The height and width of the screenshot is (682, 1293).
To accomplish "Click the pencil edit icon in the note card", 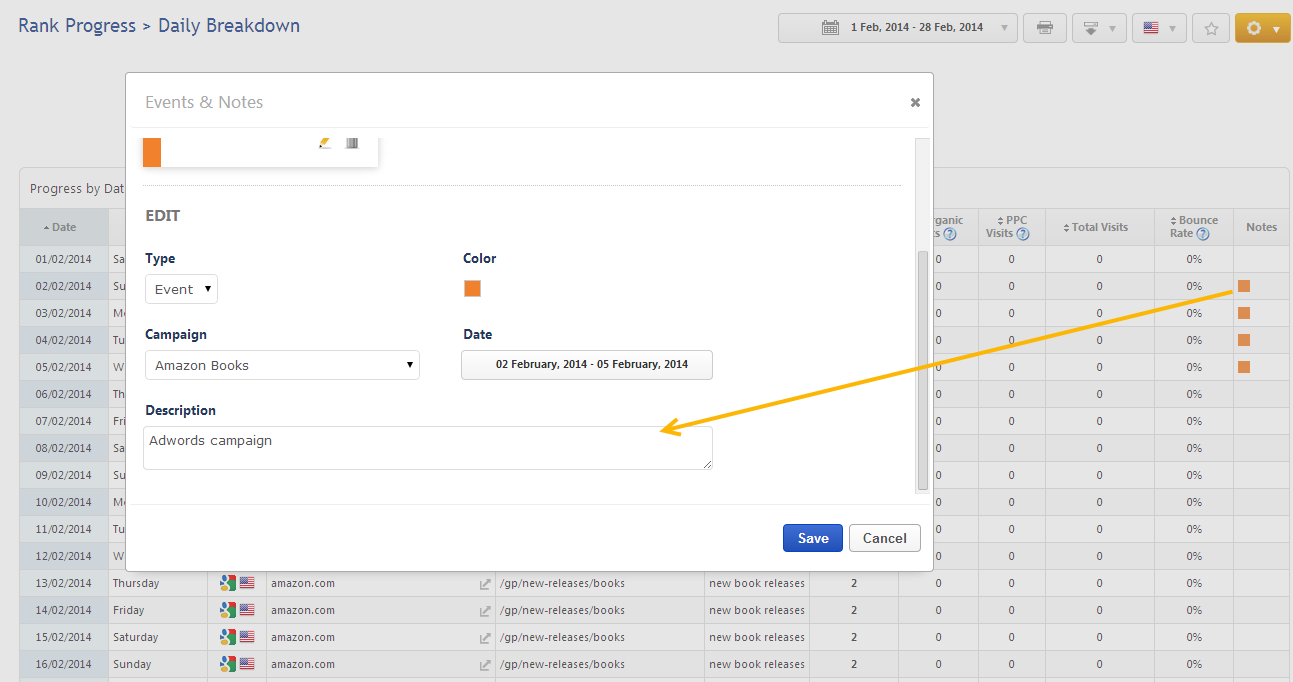I will [325, 143].
